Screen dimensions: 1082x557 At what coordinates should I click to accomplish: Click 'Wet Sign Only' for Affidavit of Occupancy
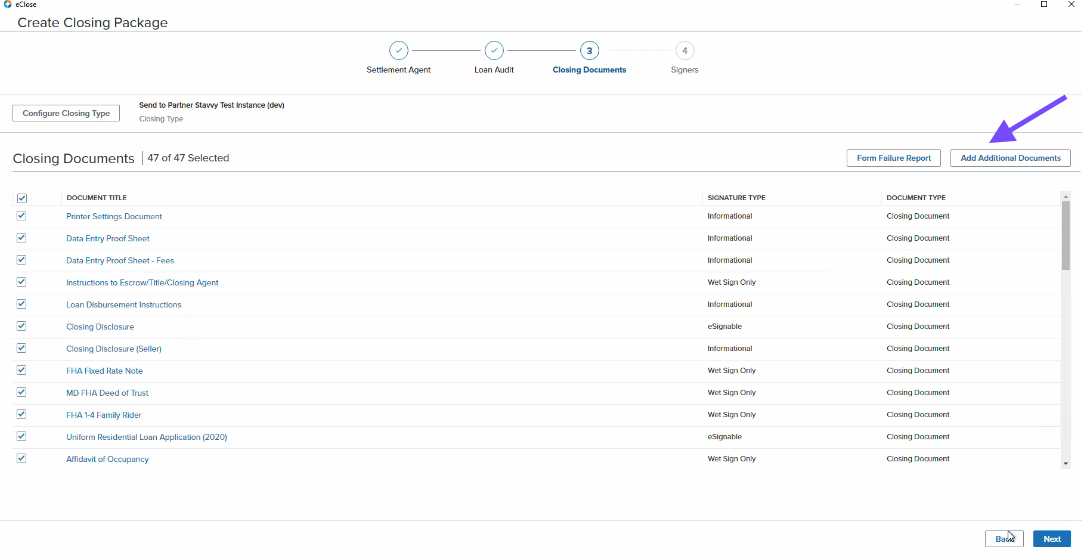(x=731, y=459)
